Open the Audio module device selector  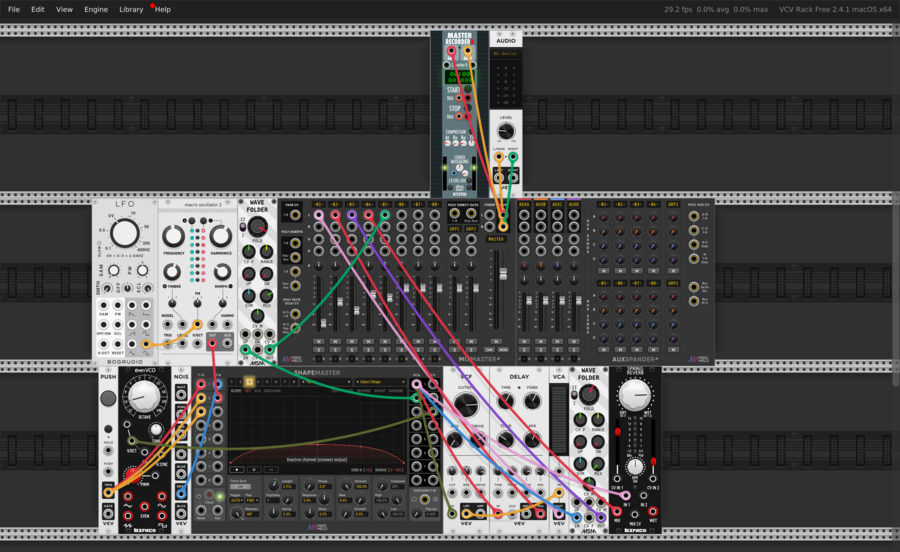click(x=506, y=54)
